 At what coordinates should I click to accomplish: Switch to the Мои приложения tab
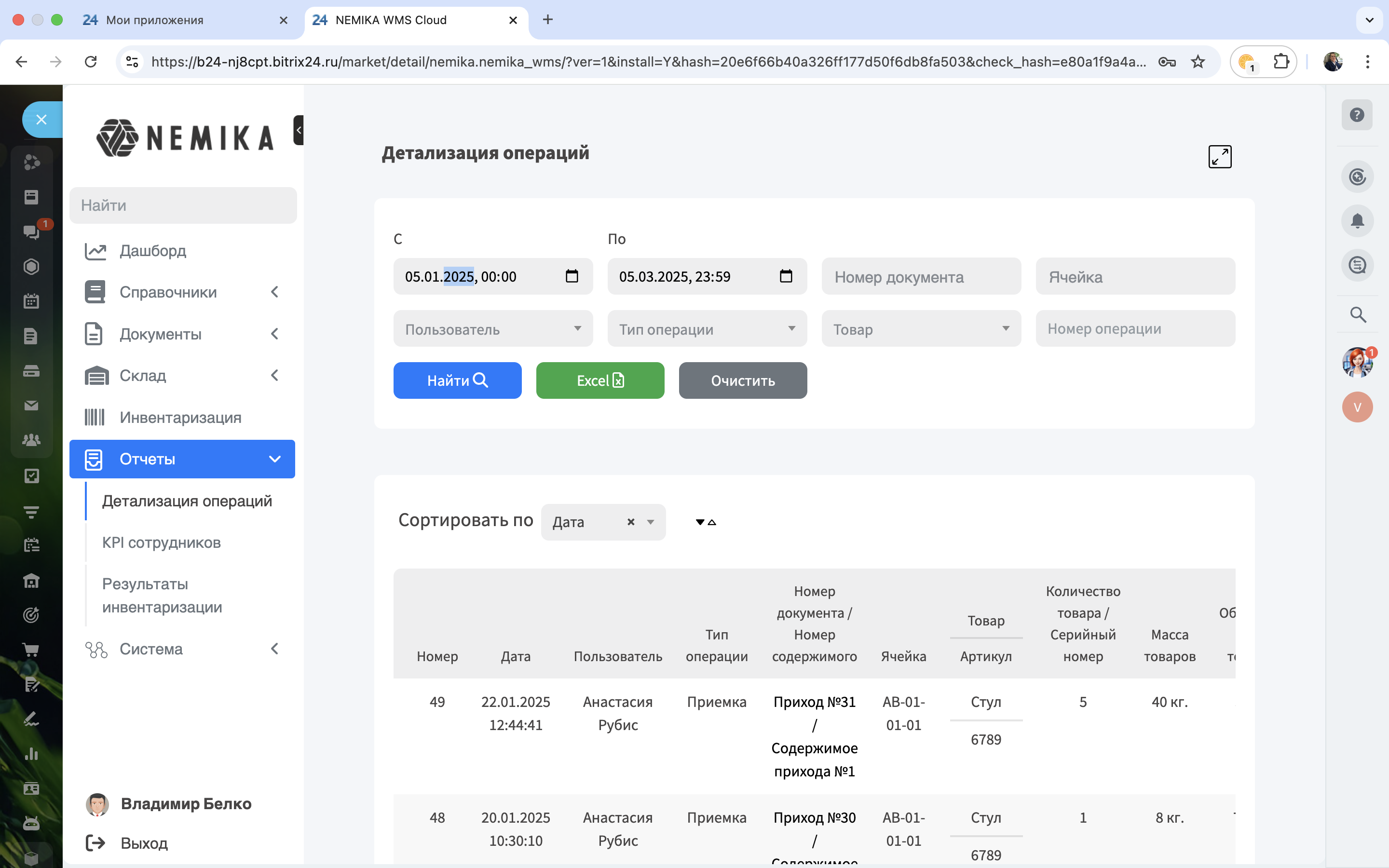155,20
